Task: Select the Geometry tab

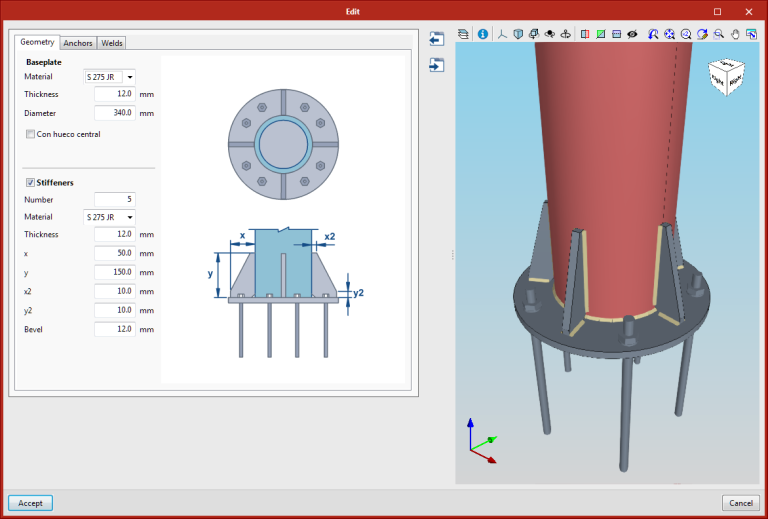Action: point(37,42)
